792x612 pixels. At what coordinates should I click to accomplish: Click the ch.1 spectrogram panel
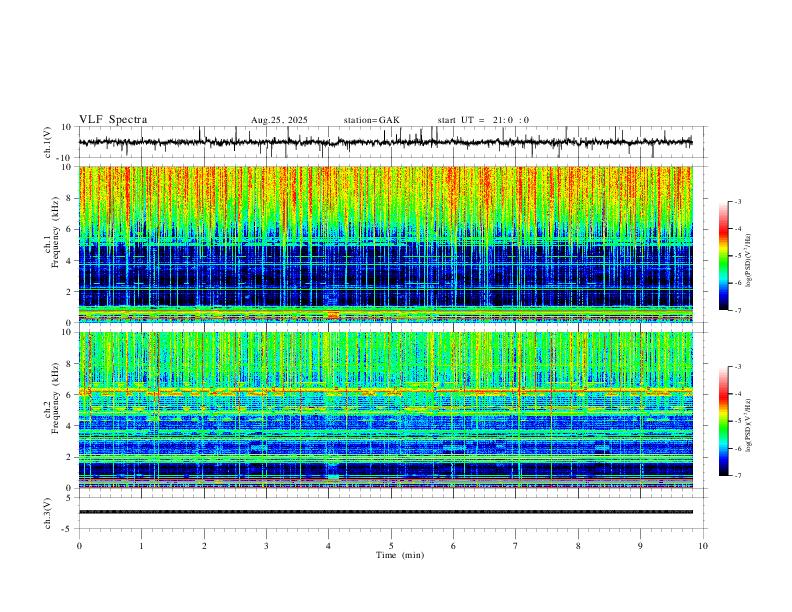pos(385,244)
